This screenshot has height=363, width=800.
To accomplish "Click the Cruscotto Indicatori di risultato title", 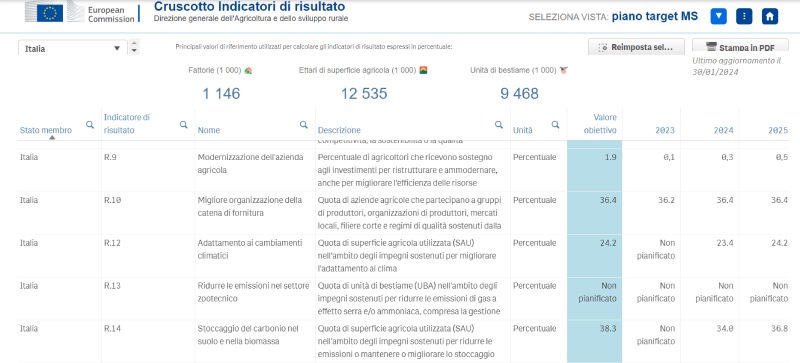I will [x=249, y=7].
